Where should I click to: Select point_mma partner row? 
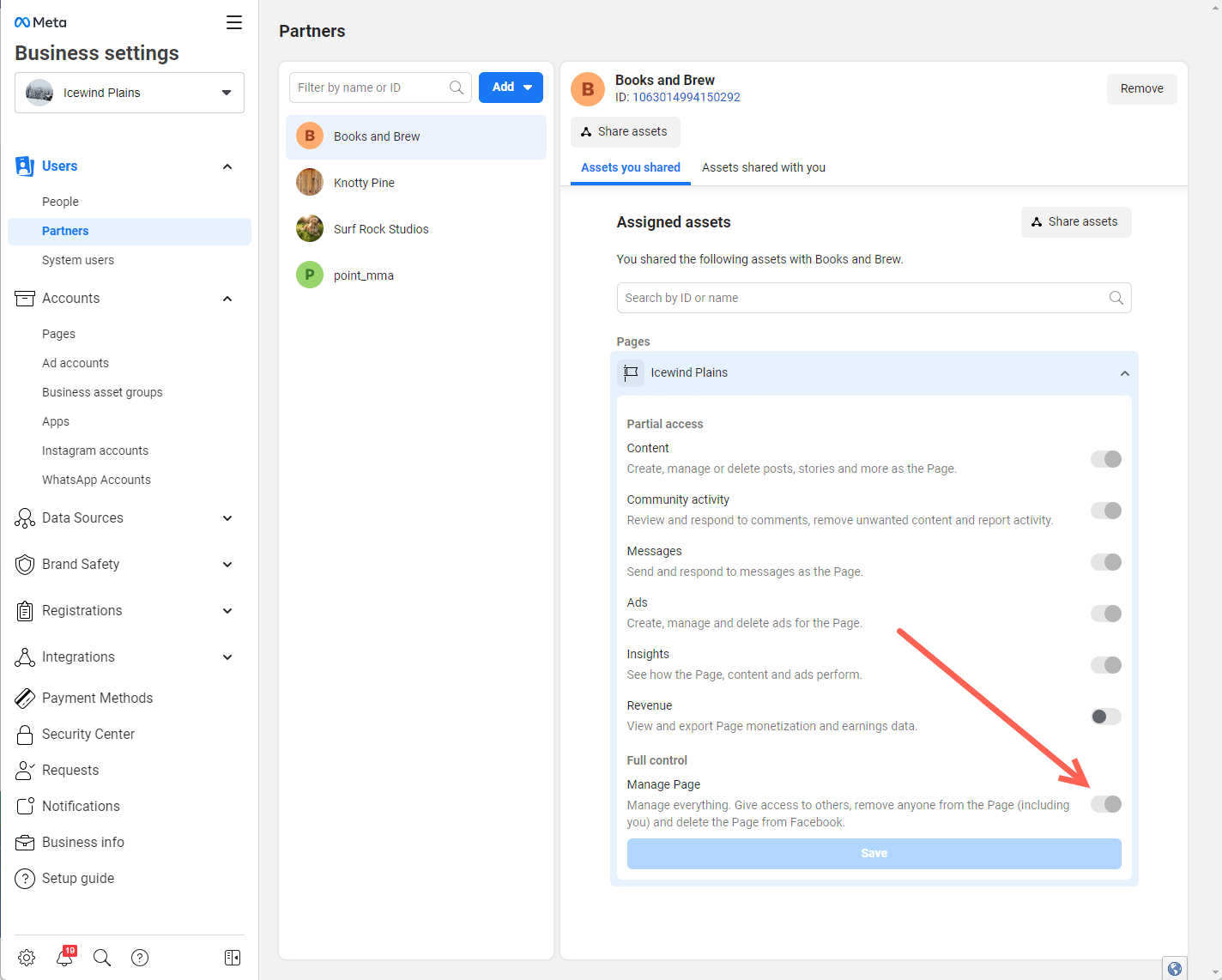(x=416, y=275)
